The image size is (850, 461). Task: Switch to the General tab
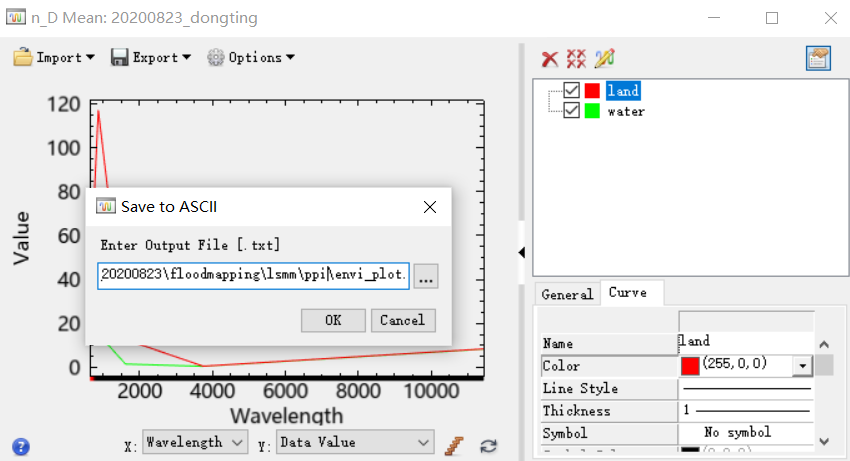coord(567,294)
